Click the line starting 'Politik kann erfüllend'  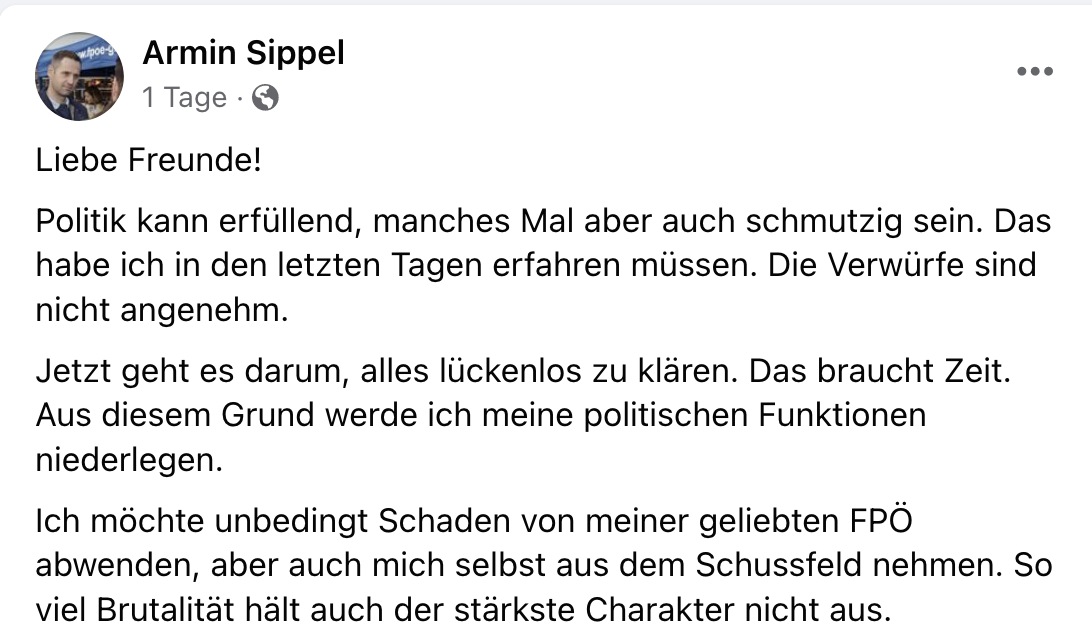543,222
